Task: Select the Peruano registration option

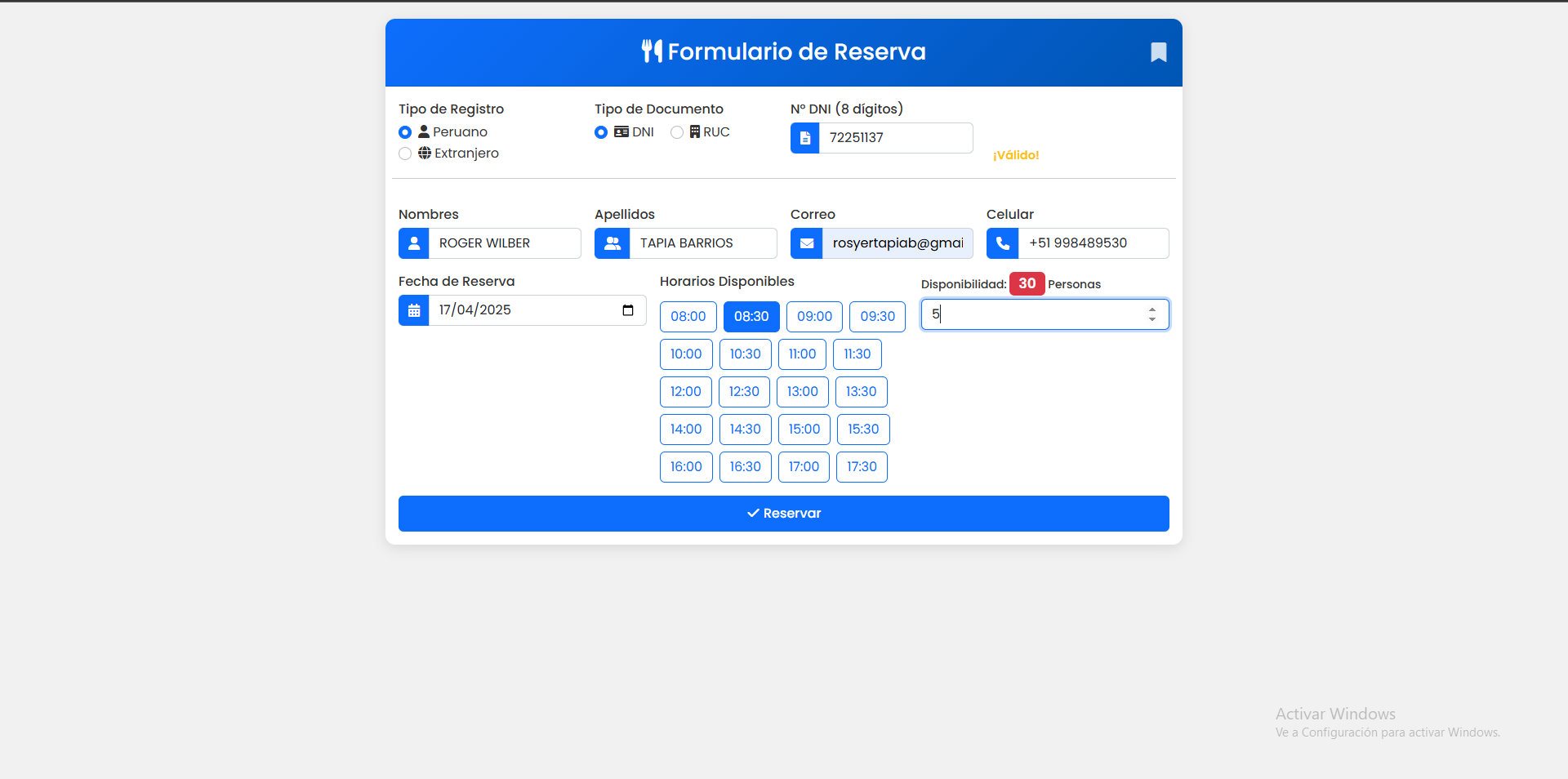Action: point(405,131)
